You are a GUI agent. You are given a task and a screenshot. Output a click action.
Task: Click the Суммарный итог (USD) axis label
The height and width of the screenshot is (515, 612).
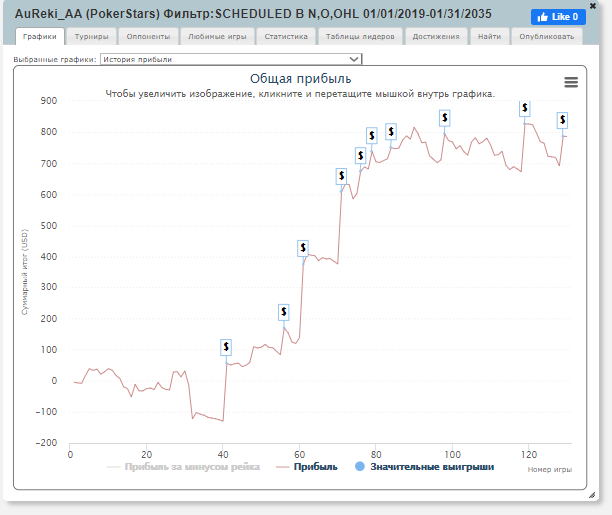[25, 272]
